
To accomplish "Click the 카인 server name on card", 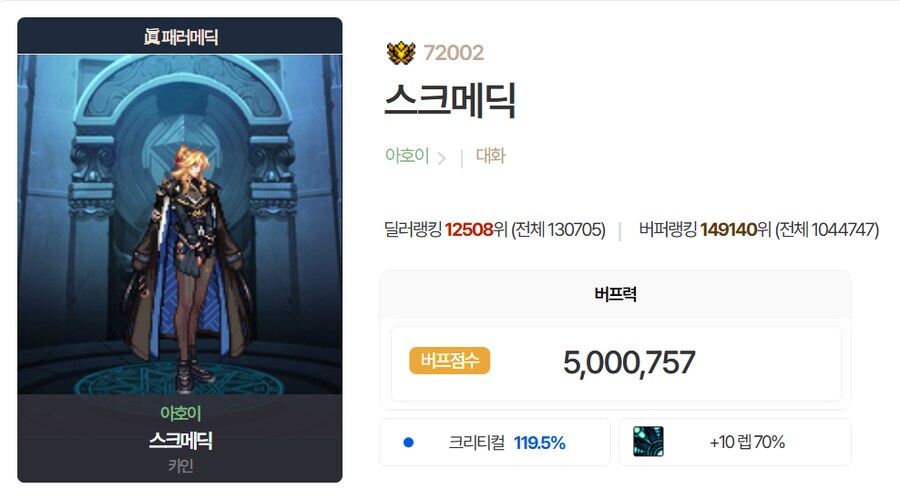I will coord(180,466).
